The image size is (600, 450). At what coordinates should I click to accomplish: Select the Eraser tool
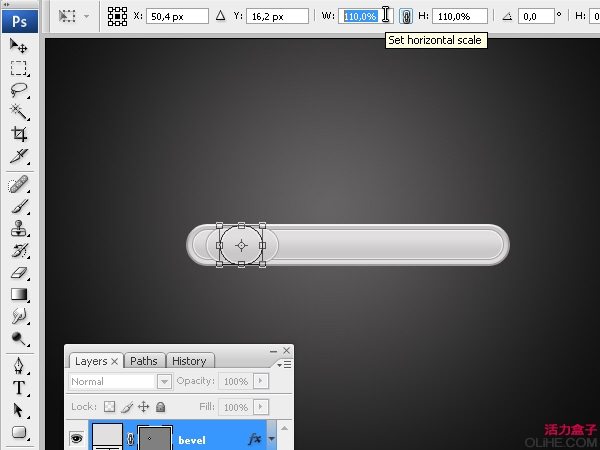18,272
